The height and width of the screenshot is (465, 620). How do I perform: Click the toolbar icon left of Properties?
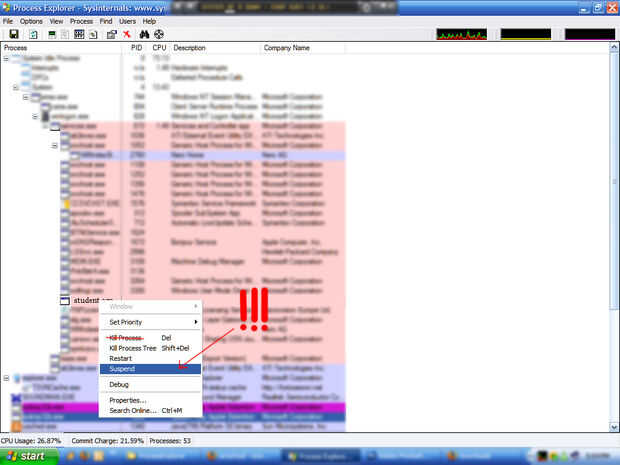(93, 34)
